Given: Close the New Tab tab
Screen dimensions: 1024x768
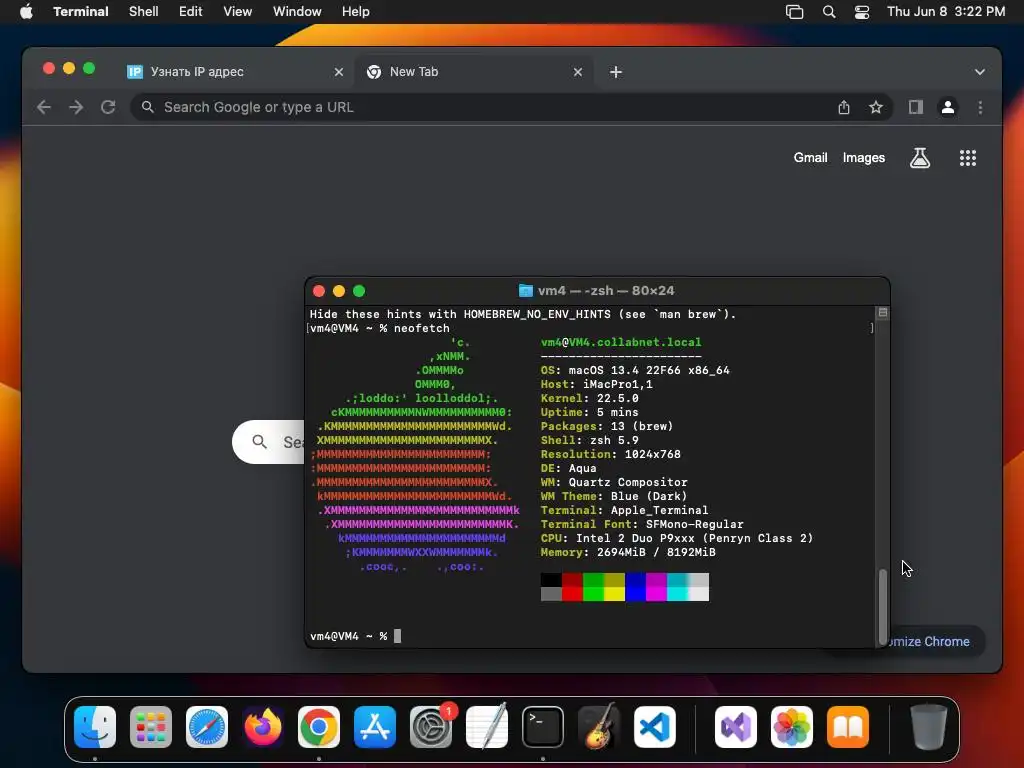Looking at the screenshot, I should click(577, 72).
